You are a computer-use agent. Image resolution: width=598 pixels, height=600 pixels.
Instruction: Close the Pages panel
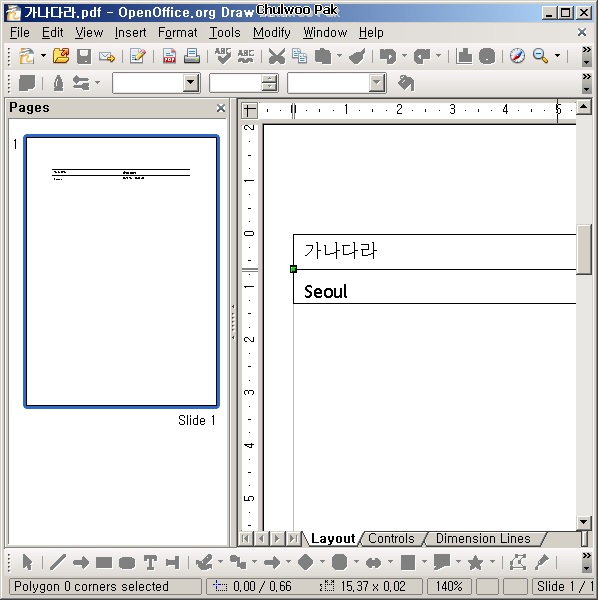(x=221, y=108)
